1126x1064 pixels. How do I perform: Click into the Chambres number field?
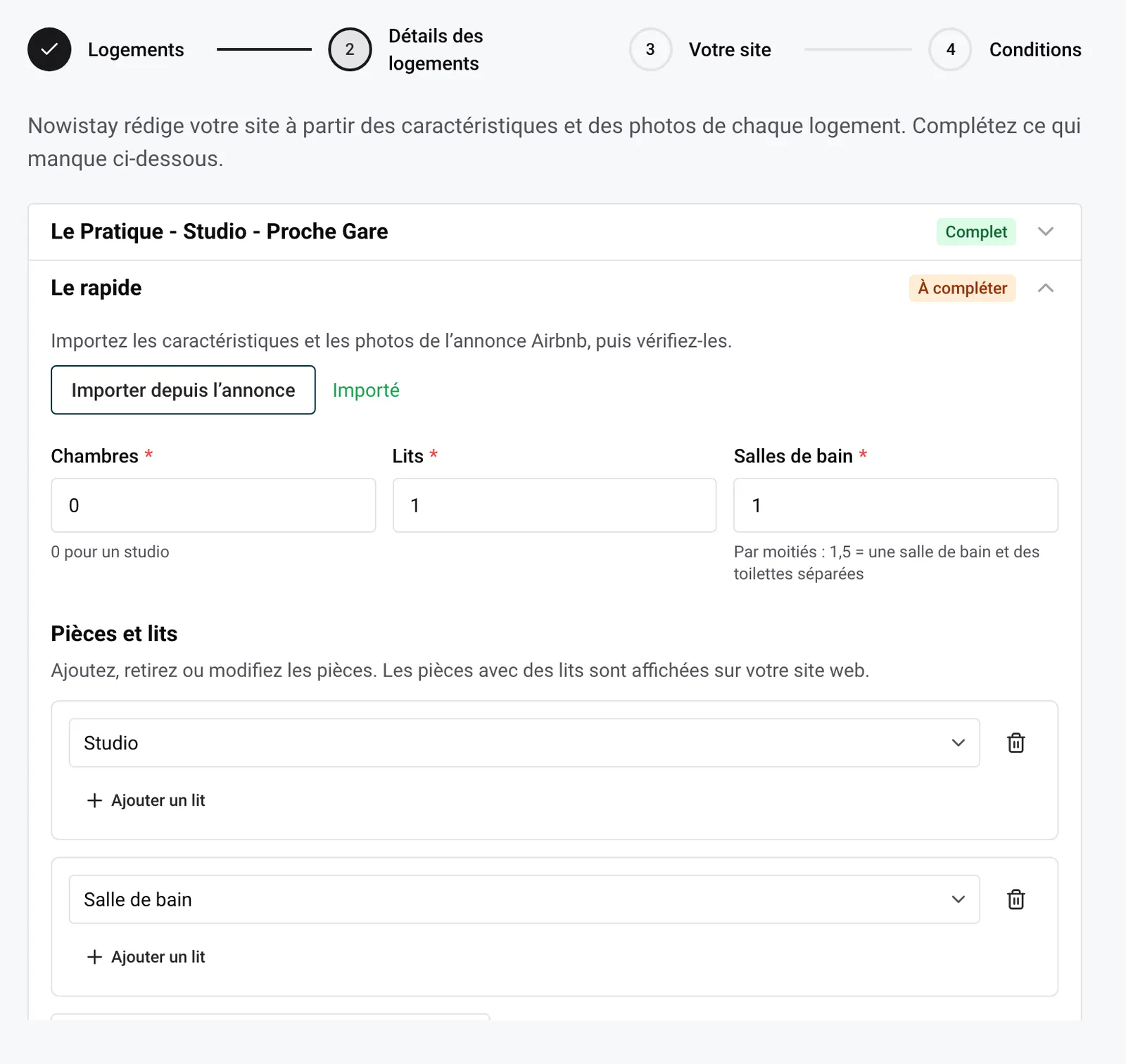213,505
